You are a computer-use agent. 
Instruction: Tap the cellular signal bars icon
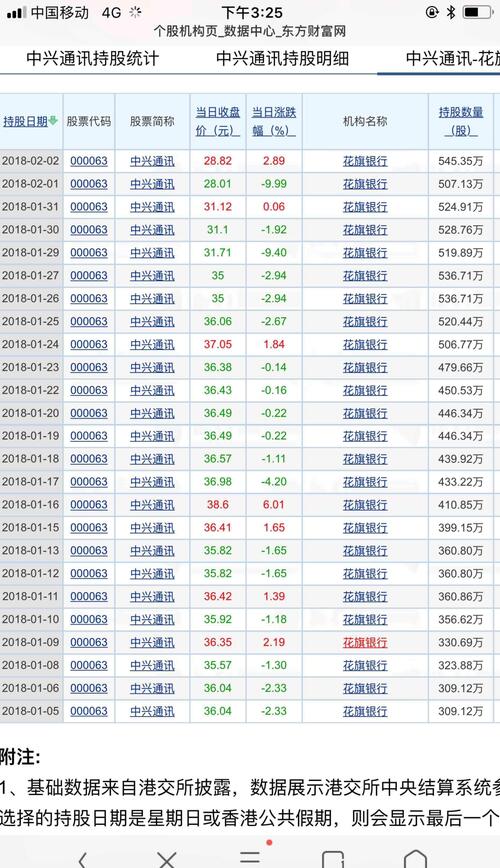pos(16,12)
